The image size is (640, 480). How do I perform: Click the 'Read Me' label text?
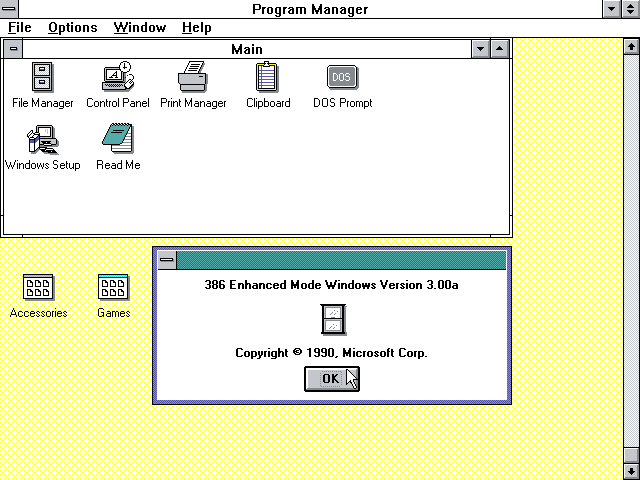118,165
